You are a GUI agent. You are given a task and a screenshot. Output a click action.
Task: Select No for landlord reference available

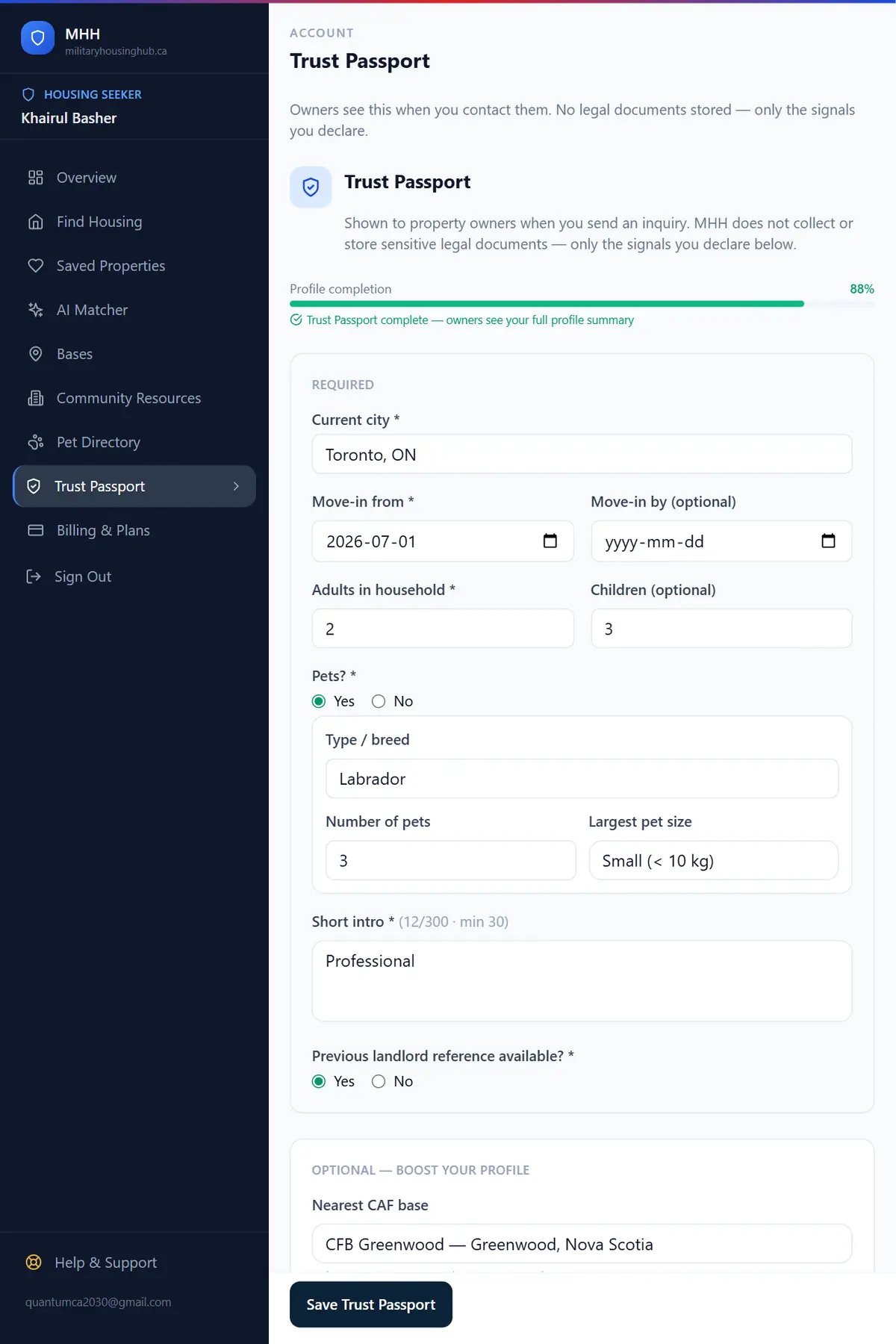[x=379, y=1081]
